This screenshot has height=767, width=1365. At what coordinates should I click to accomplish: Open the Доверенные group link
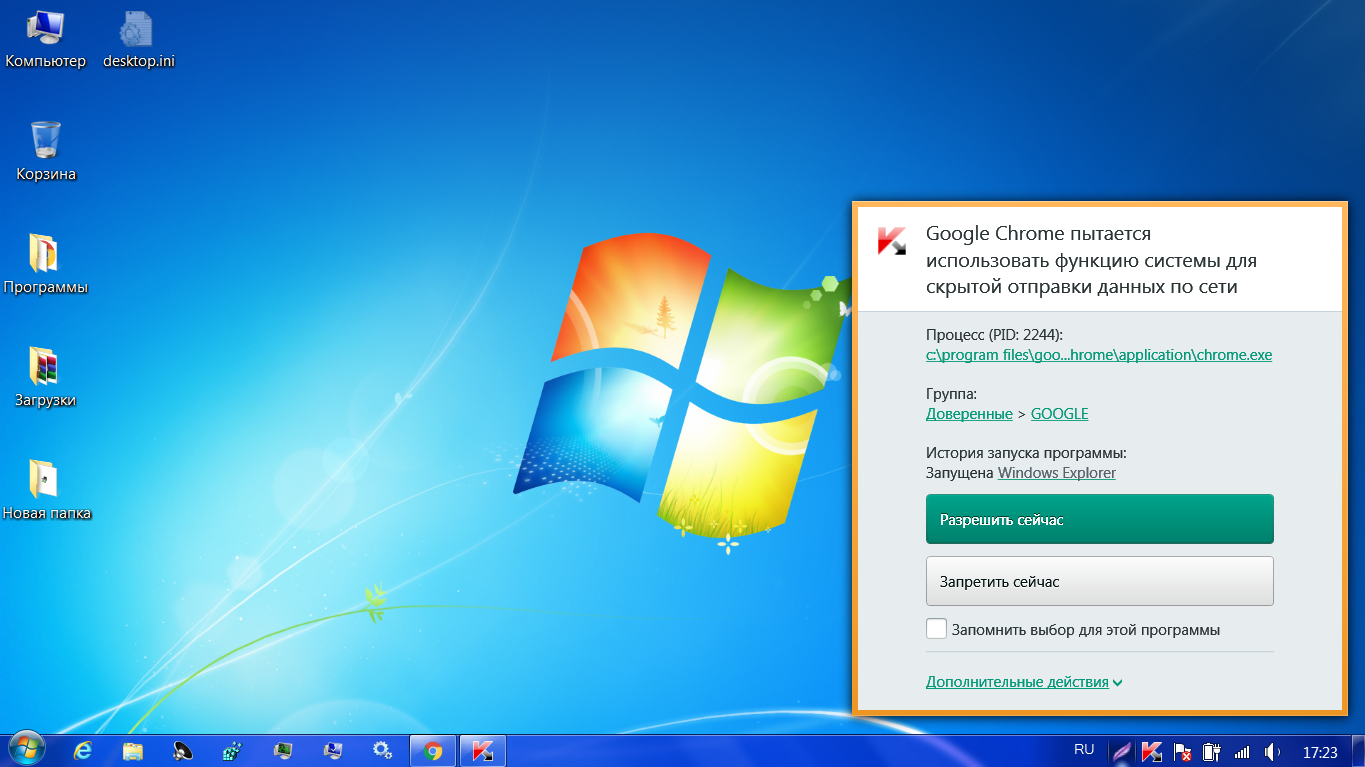coord(969,414)
